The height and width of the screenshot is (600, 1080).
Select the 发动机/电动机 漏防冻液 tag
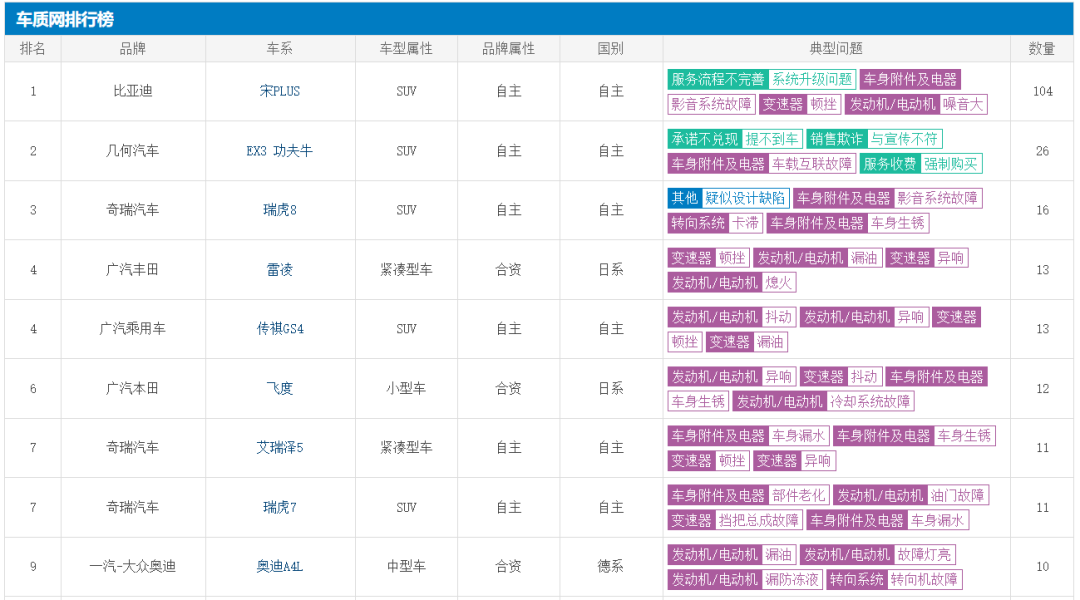click(745, 579)
